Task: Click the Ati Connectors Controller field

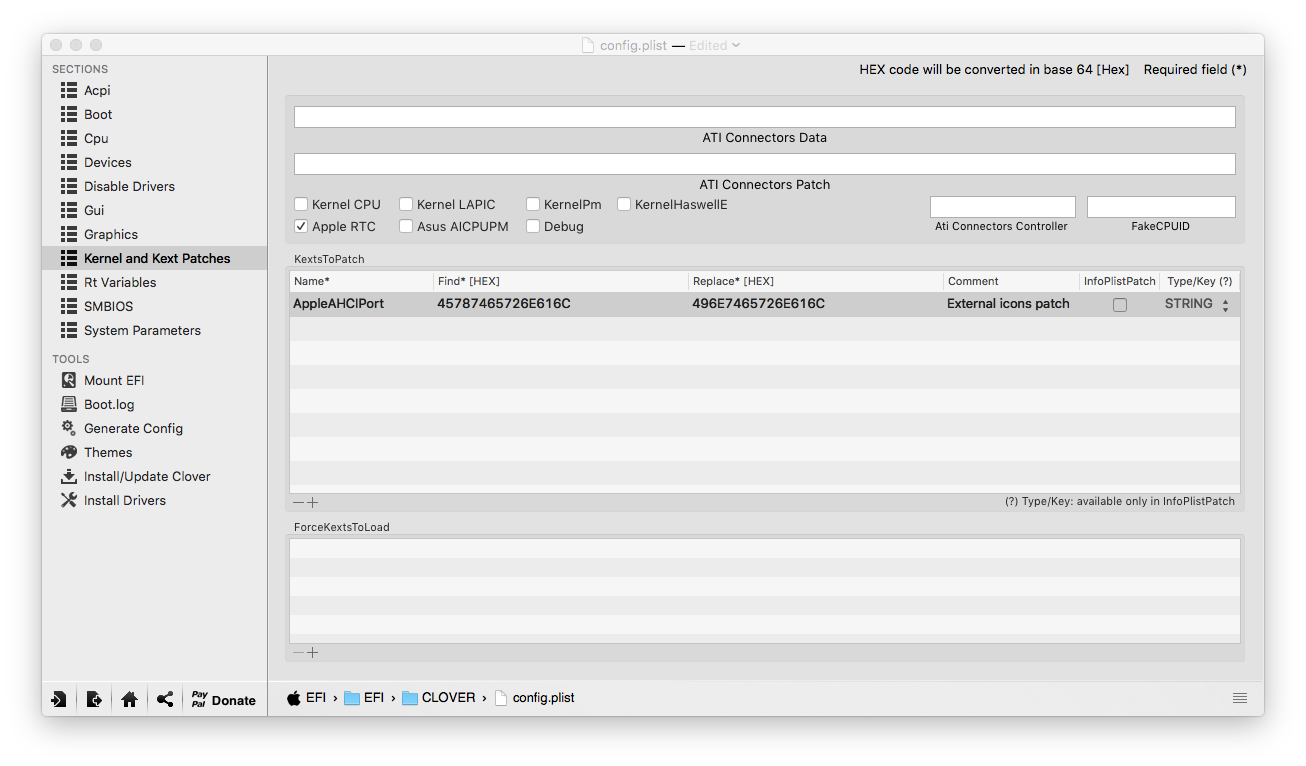Action: coord(1002,207)
